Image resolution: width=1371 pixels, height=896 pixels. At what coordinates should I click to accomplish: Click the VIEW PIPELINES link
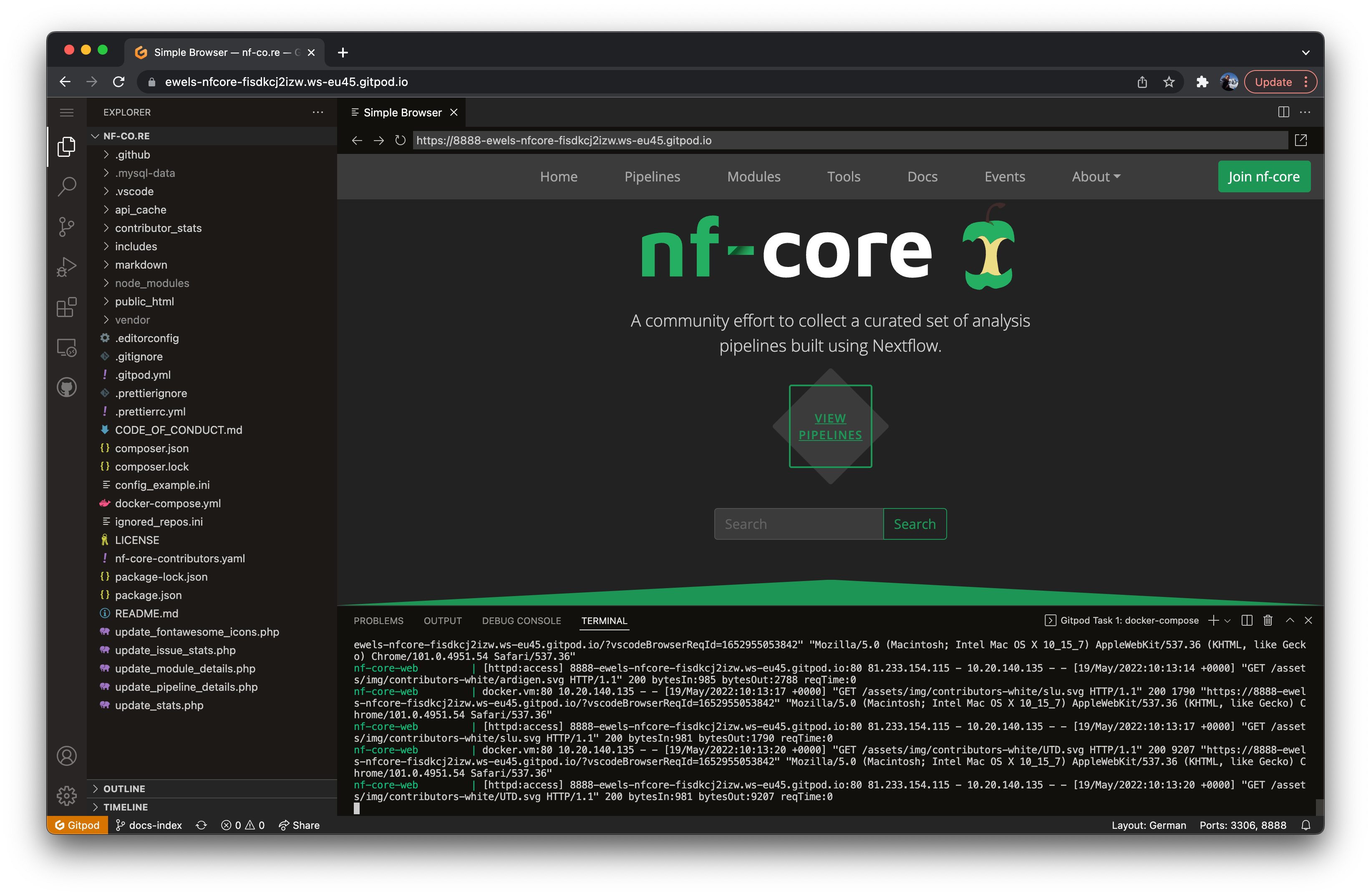coord(830,426)
